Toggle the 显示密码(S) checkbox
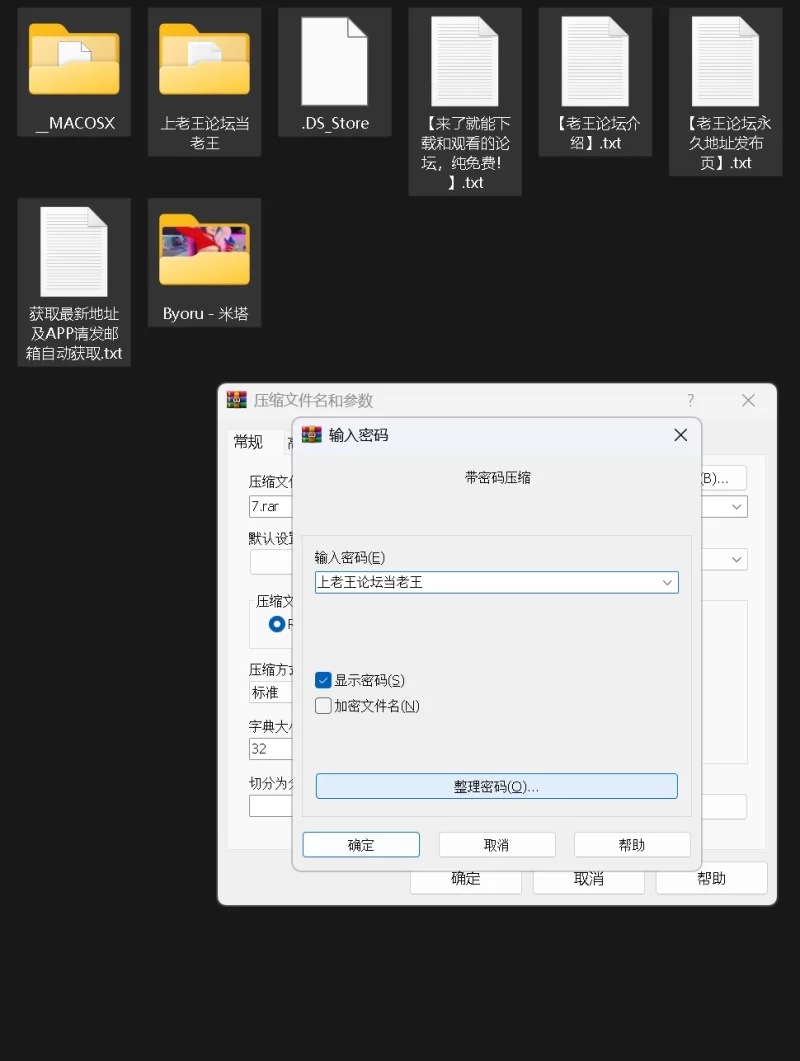The height and width of the screenshot is (1061, 800). point(324,680)
